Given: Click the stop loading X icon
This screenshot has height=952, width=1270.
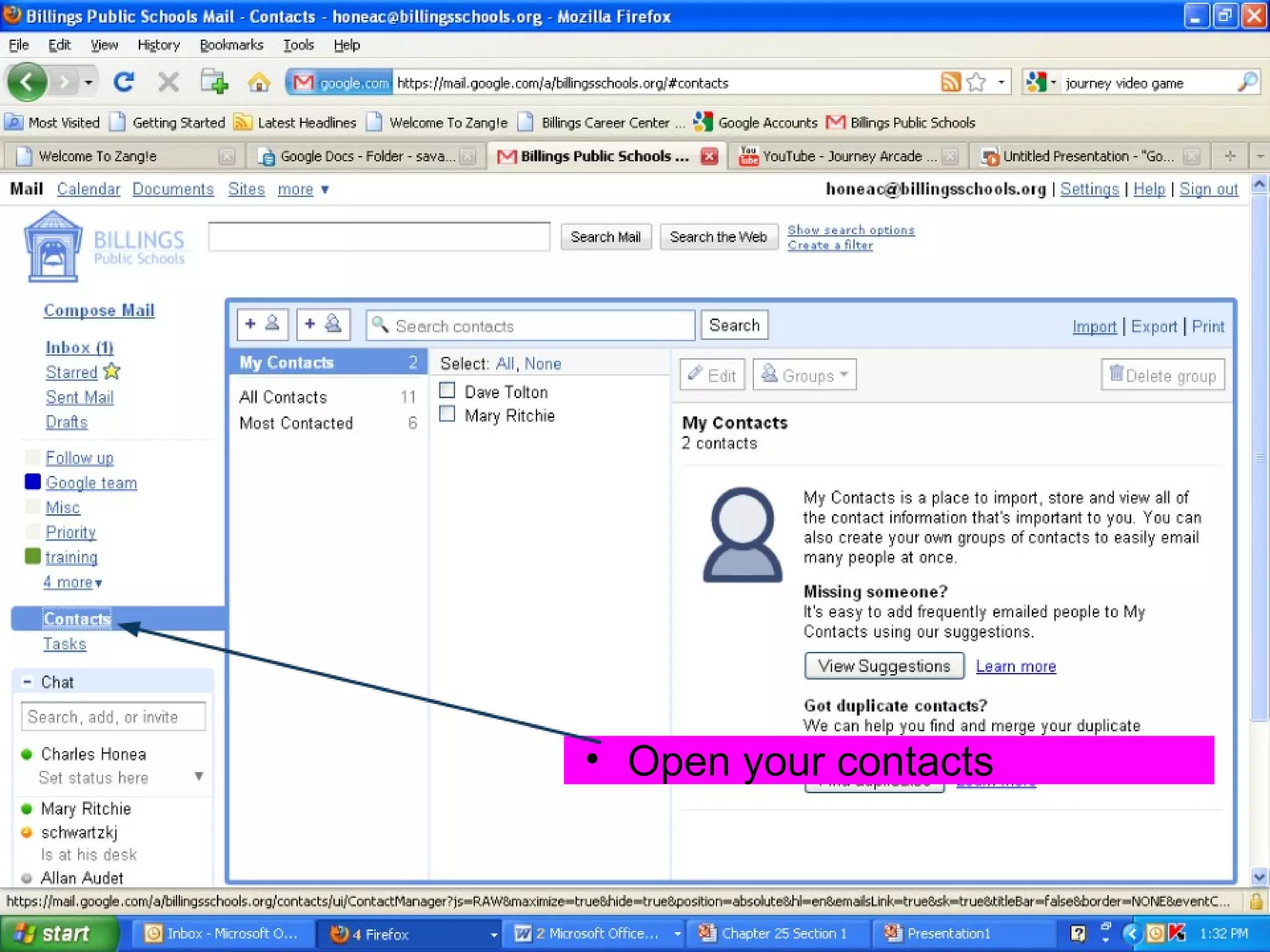Looking at the screenshot, I should 167,82.
